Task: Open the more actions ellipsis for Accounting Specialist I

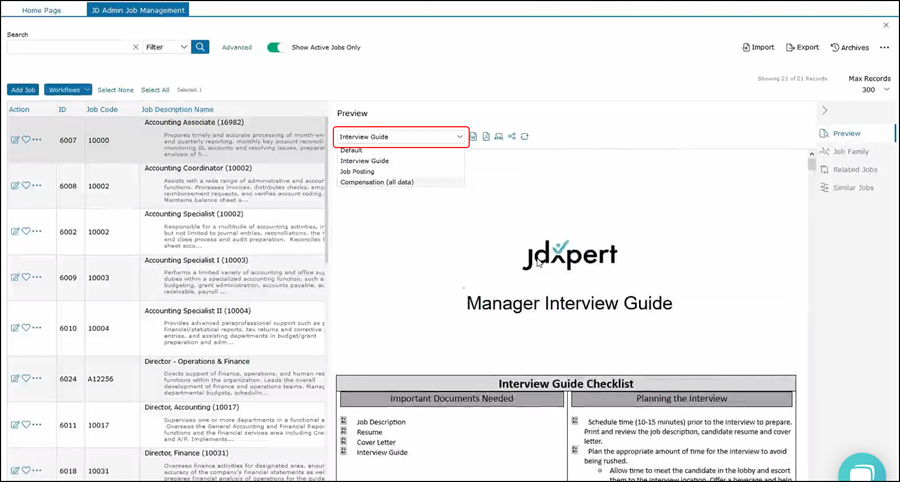Action: pos(37,277)
